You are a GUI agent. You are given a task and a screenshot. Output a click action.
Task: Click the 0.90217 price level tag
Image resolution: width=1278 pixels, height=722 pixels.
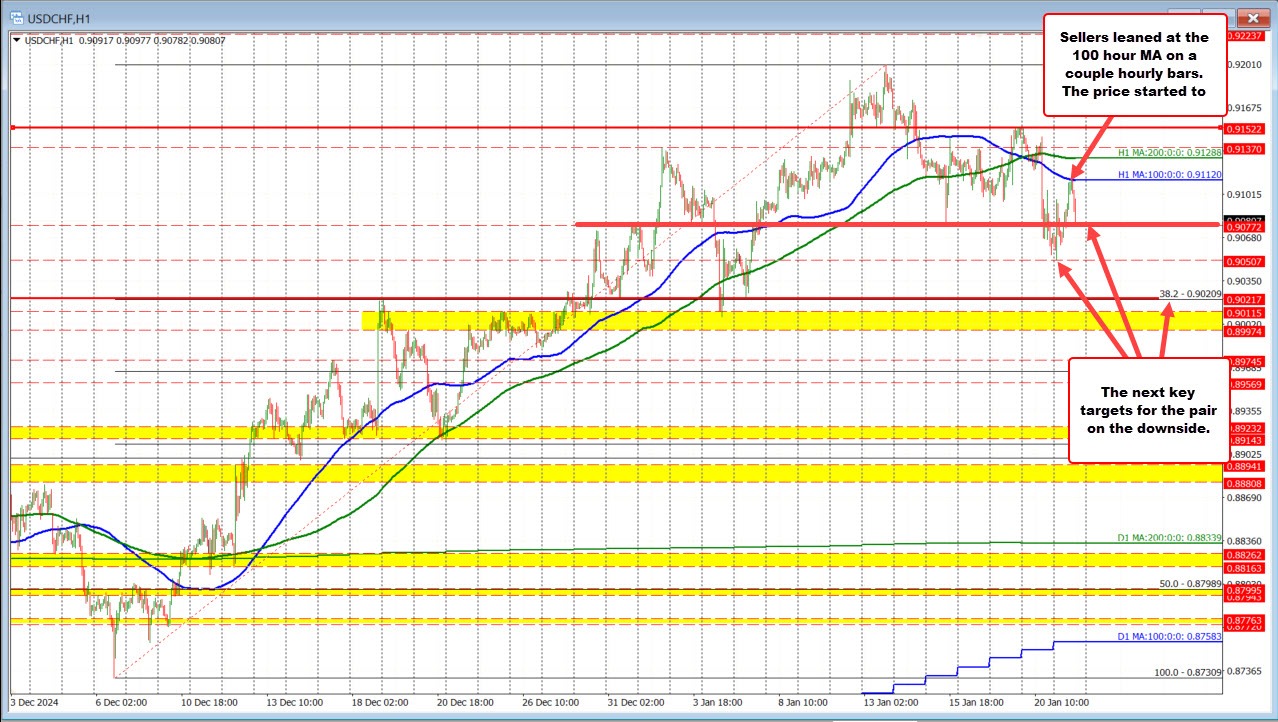click(1244, 299)
